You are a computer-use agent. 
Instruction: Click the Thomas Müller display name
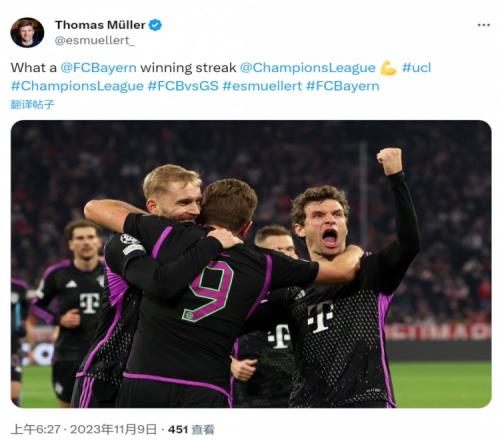click(x=100, y=25)
